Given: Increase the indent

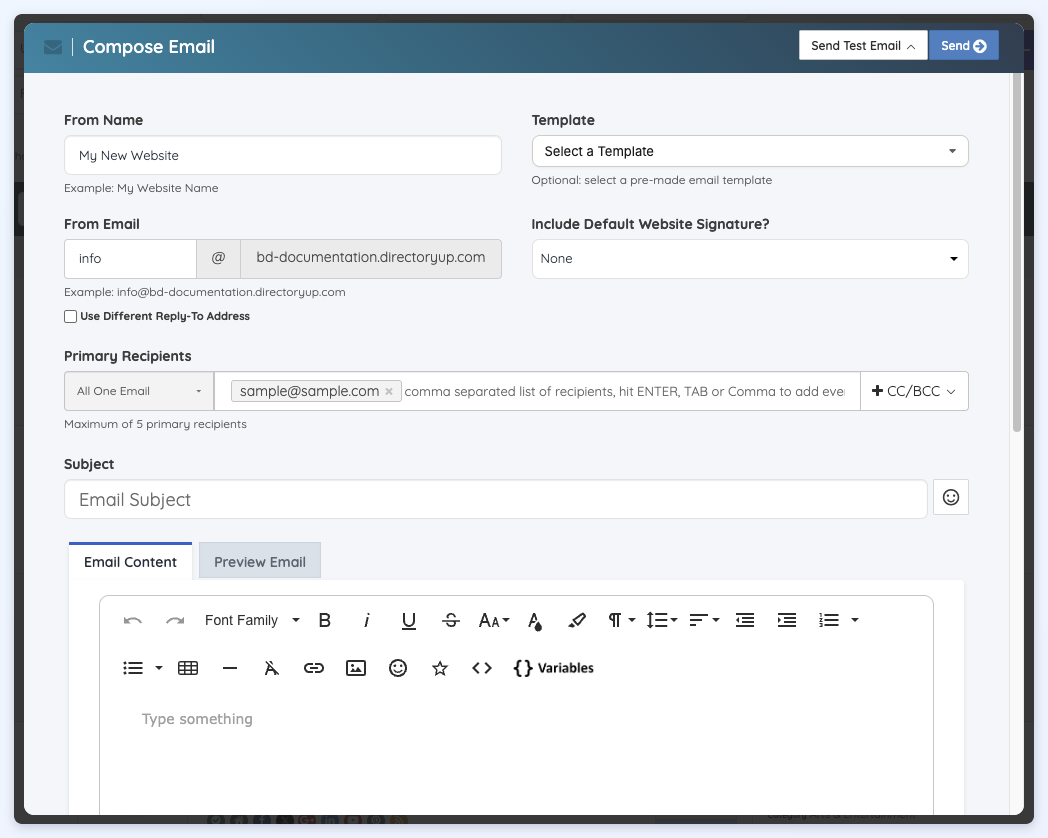Looking at the screenshot, I should coord(787,621).
